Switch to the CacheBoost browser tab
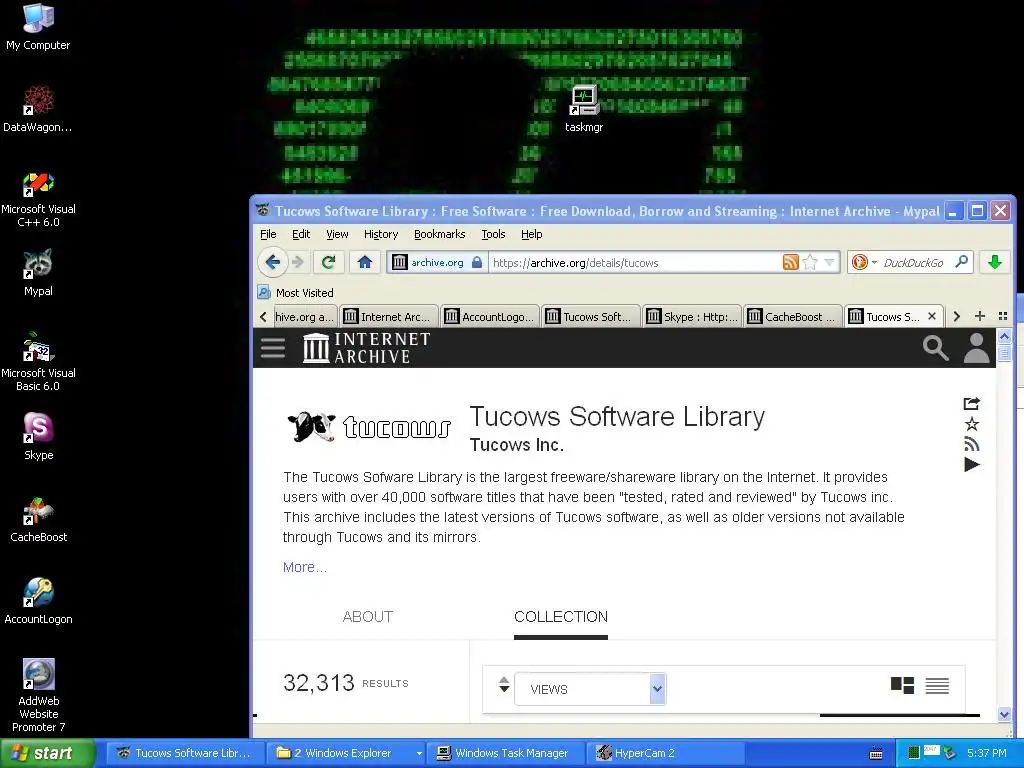Screen dimensions: 1024x768 click(x=792, y=317)
